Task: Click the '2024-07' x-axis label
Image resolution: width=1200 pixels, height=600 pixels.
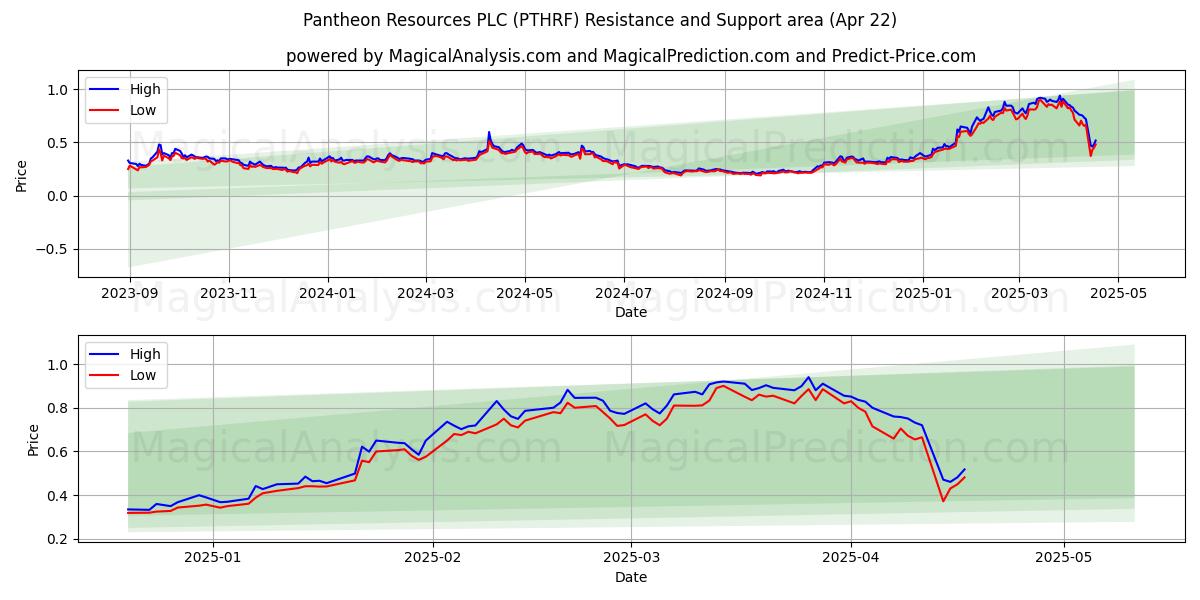Action: (624, 294)
